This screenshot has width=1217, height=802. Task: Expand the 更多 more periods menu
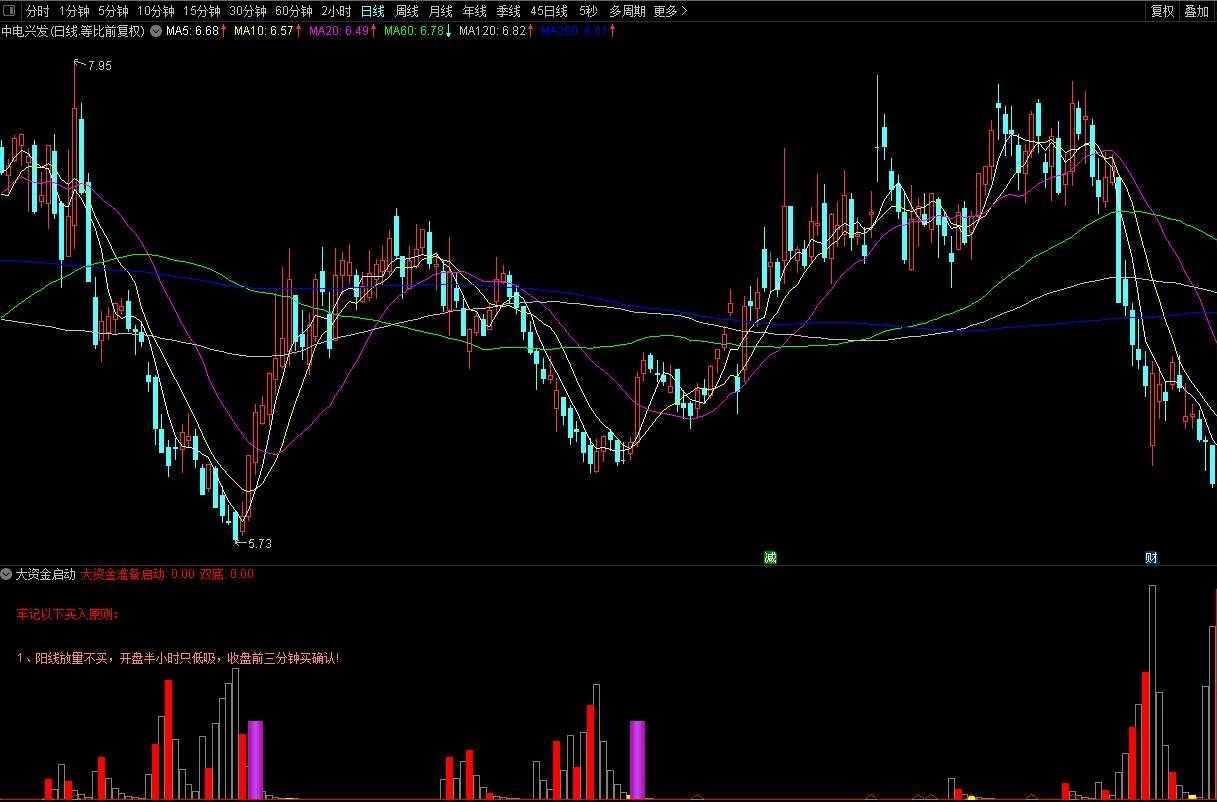point(671,12)
